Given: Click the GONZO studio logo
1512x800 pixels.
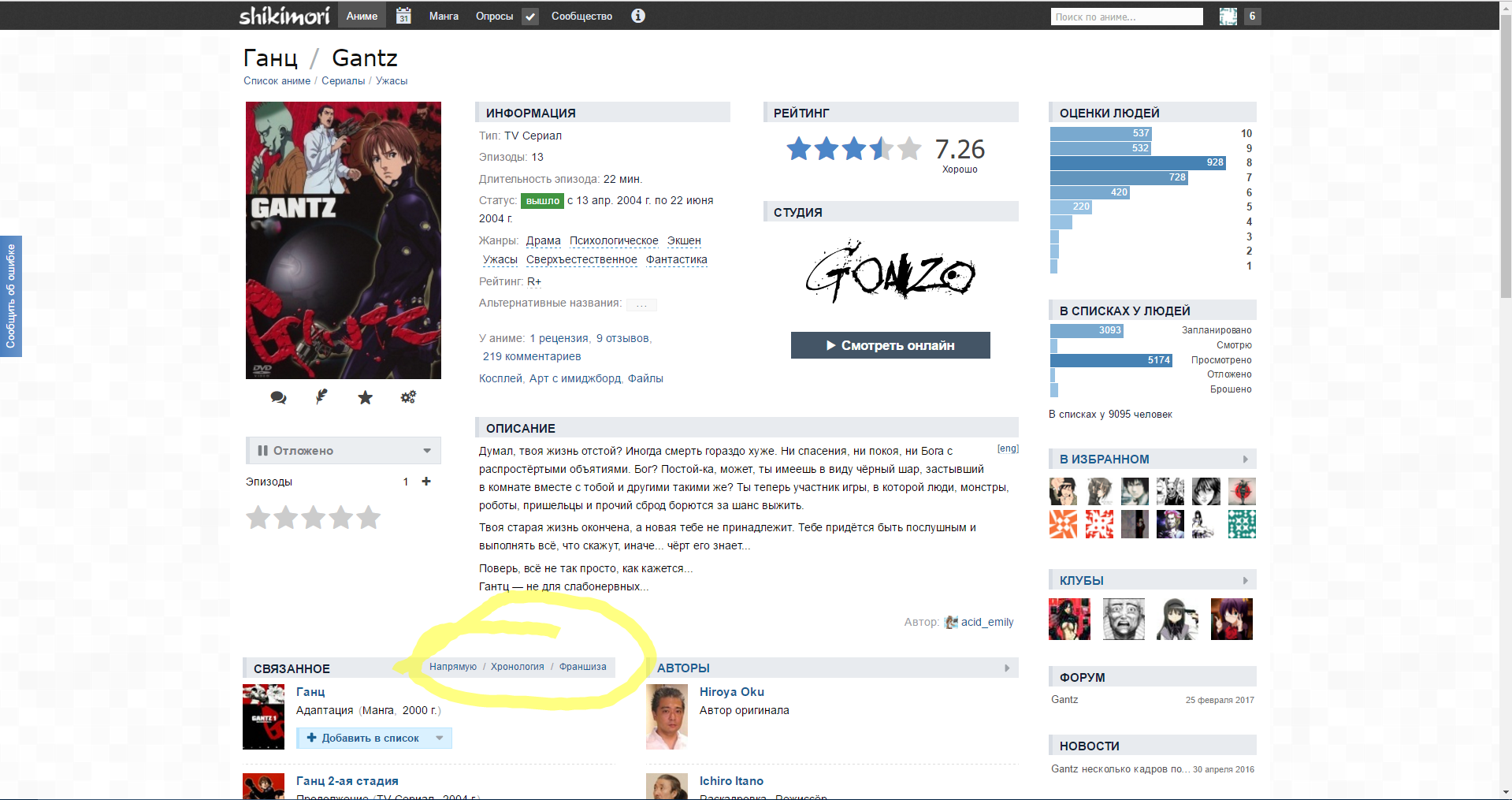Looking at the screenshot, I should [890, 271].
